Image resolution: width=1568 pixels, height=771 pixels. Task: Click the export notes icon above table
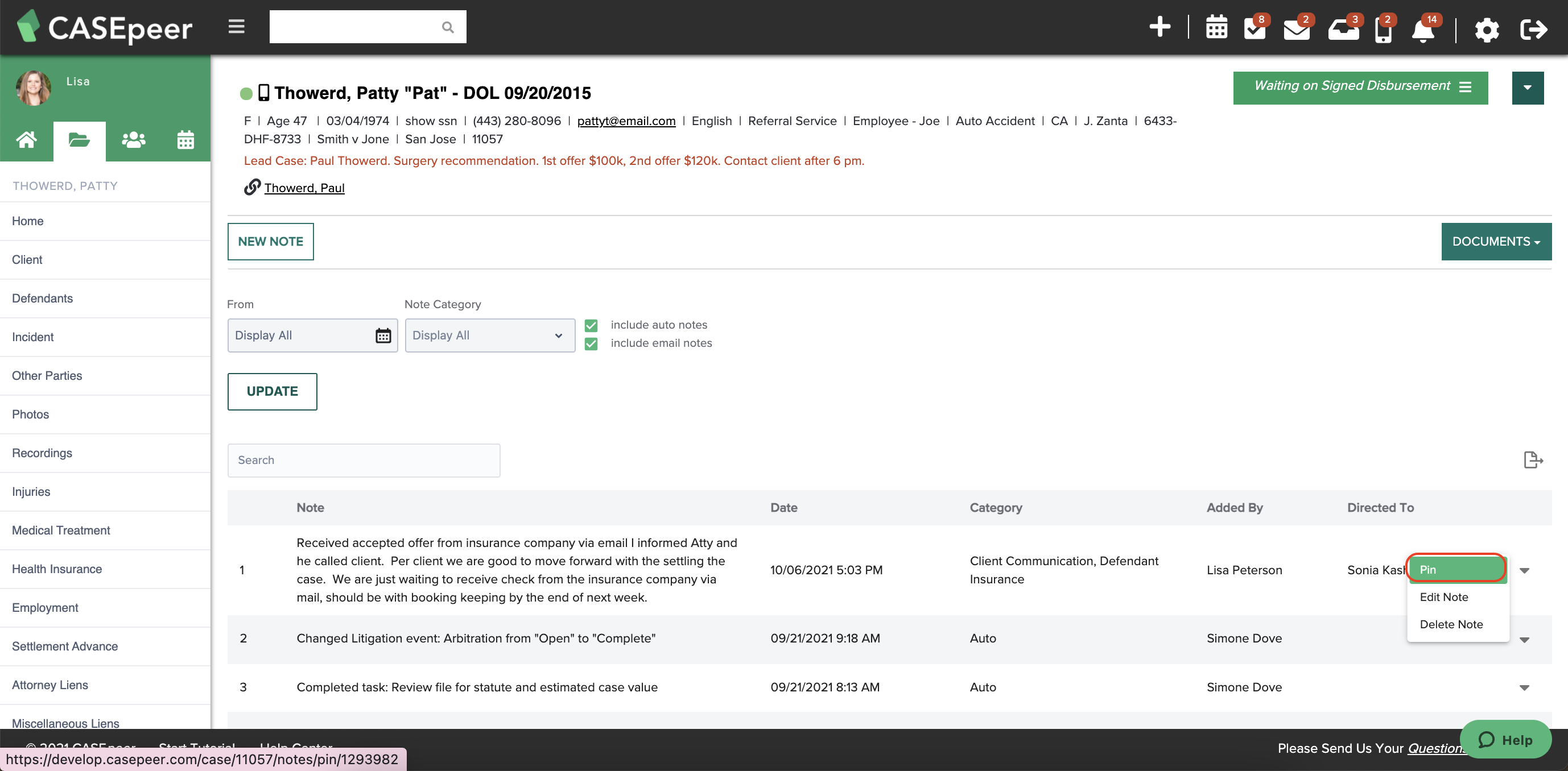[1533, 460]
